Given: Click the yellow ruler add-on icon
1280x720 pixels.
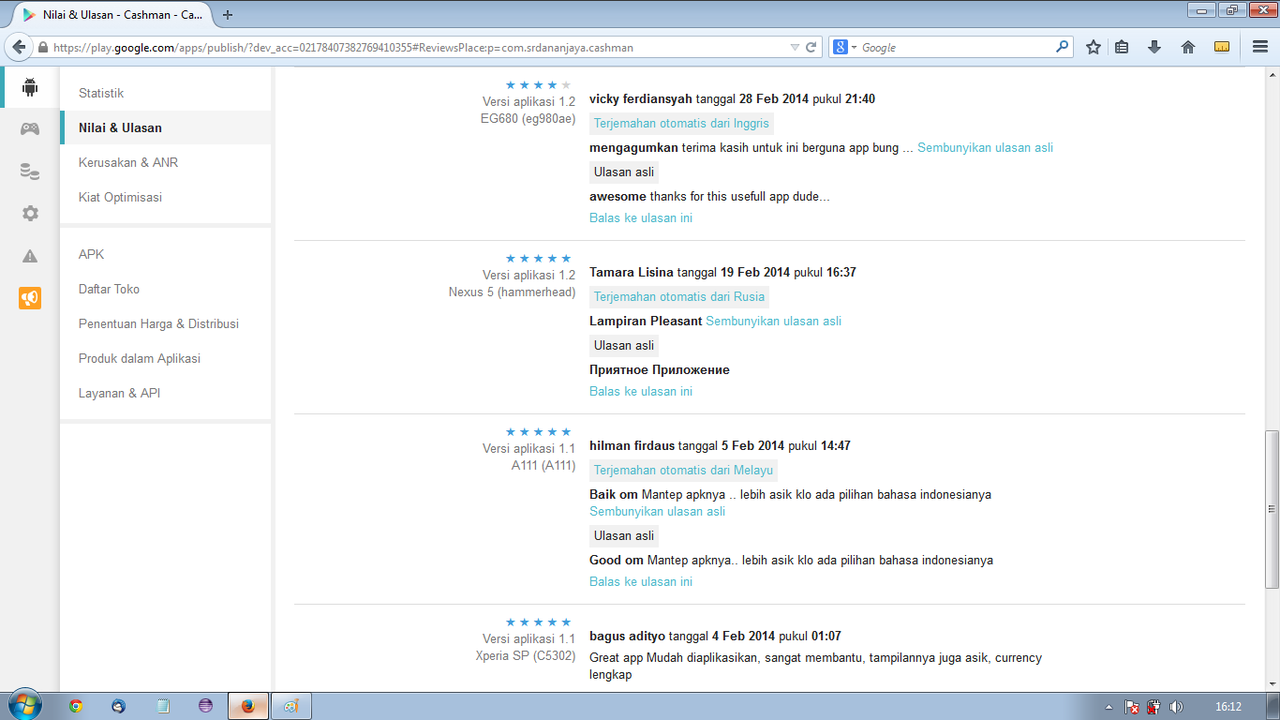Looking at the screenshot, I should coord(1221,47).
